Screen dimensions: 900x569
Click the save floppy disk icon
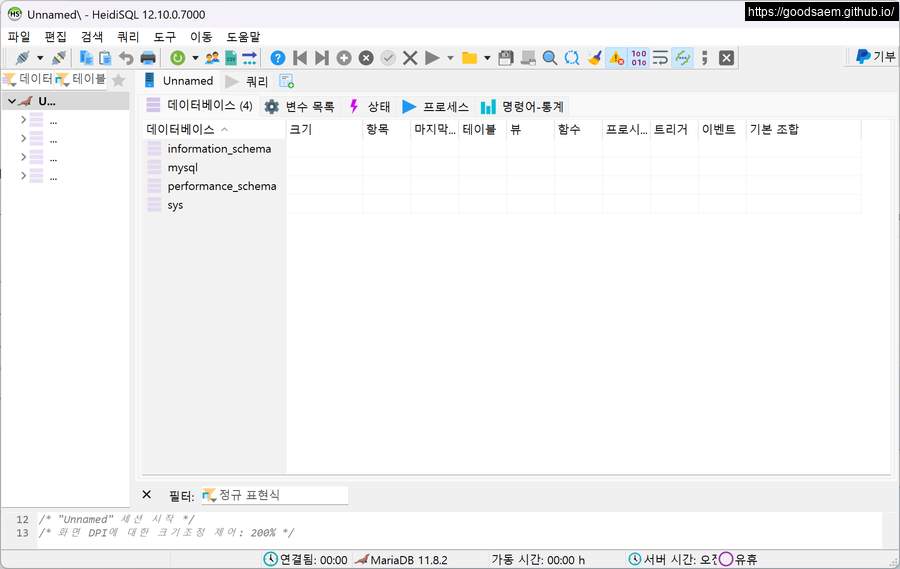pyautogui.click(x=506, y=58)
